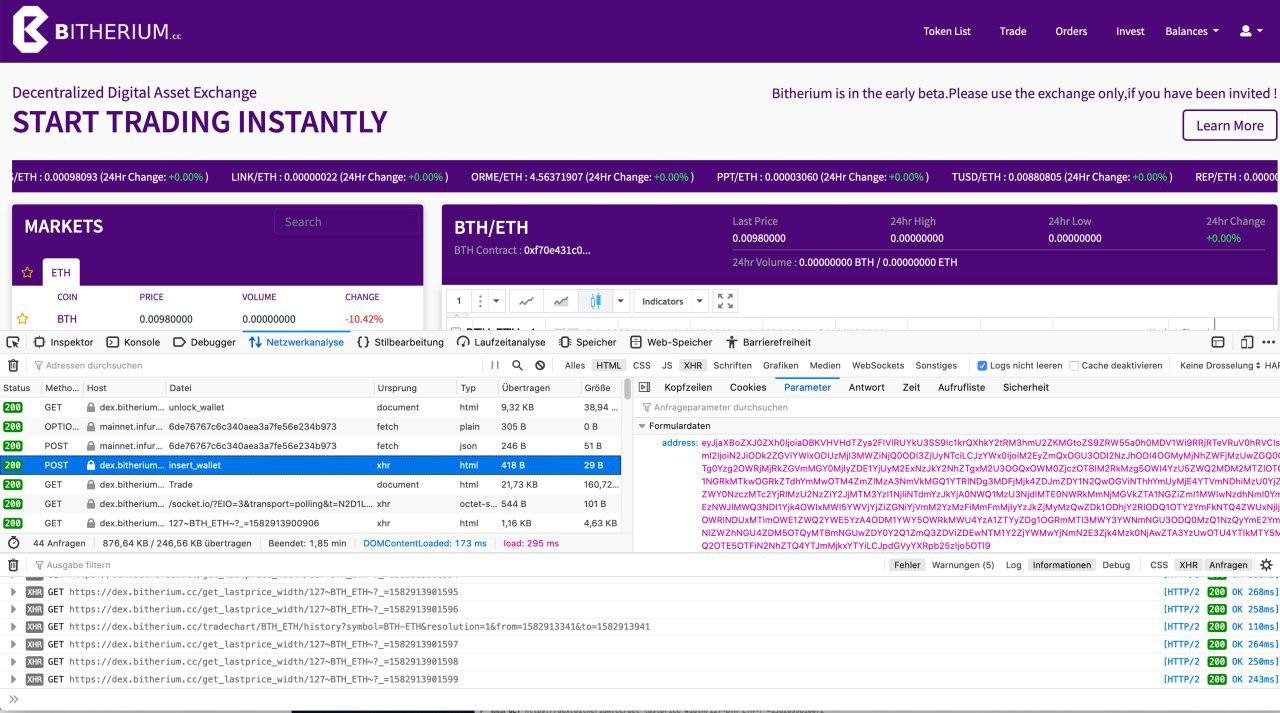Select the ETH market tab
The height and width of the screenshot is (713, 1280).
[61, 272]
